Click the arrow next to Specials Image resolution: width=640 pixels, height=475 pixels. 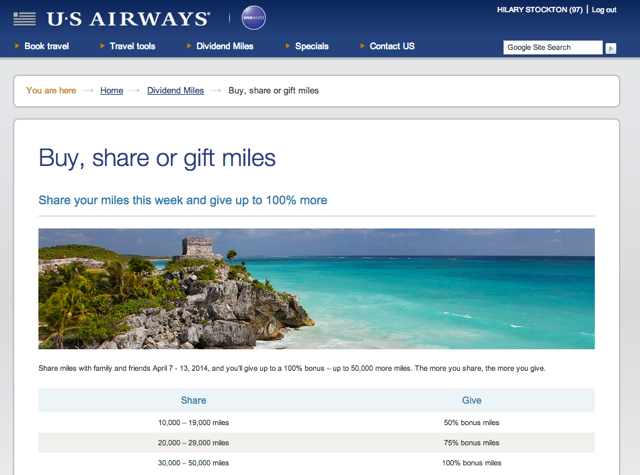click(288, 46)
